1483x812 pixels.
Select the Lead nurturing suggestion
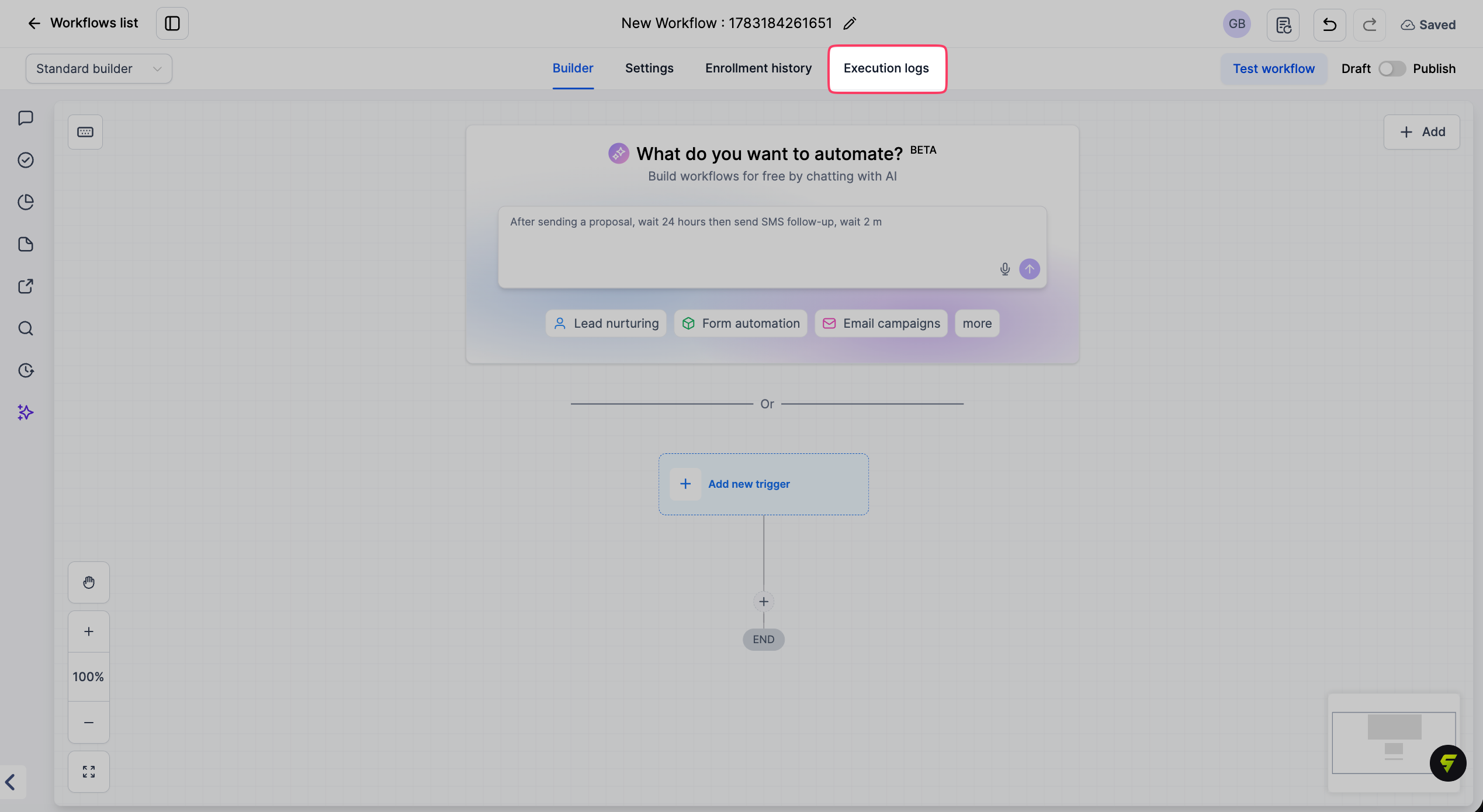(x=606, y=324)
